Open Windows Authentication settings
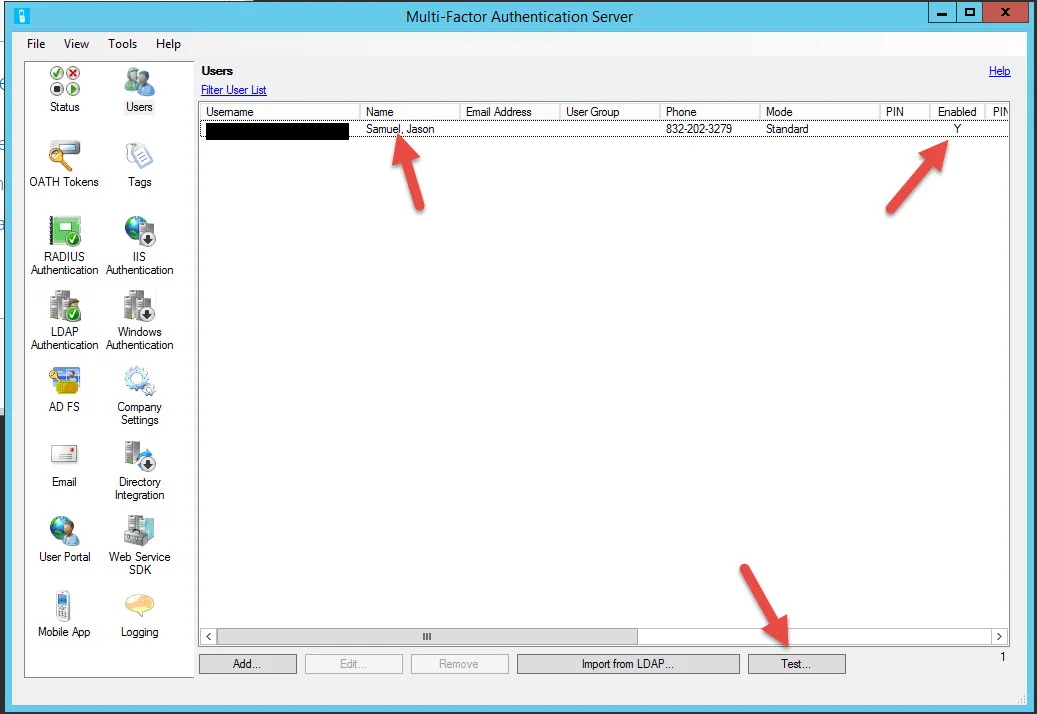Screen dimensions: 1037x714 pyautogui.click(x=140, y=321)
